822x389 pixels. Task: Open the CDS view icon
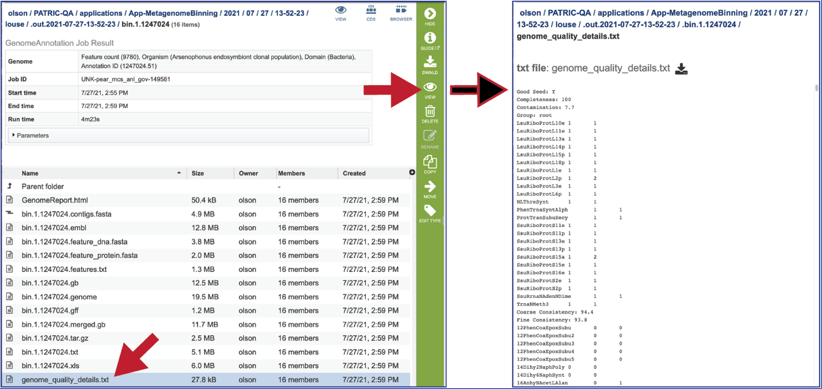371,10
